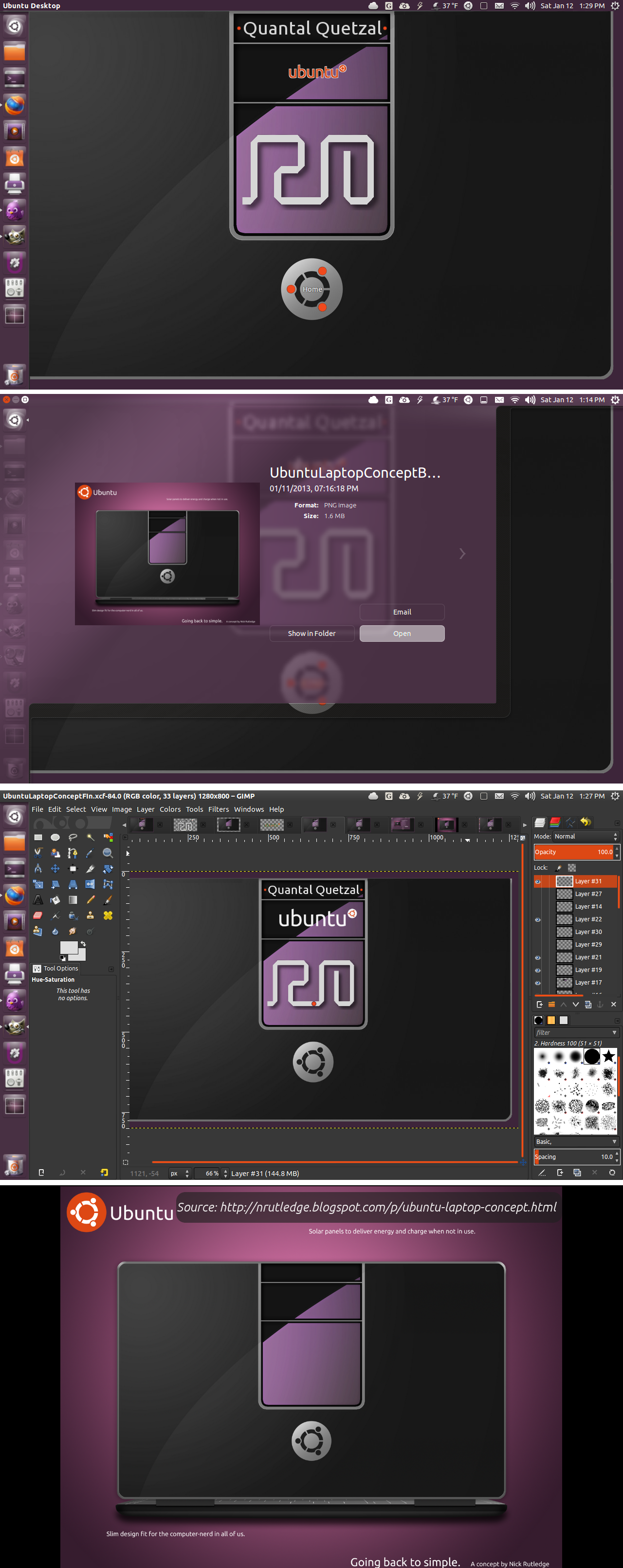Screen dimensions: 623x1568
Task: Select the star-shaped brush thumbnail
Action: [x=609, y=1057]
